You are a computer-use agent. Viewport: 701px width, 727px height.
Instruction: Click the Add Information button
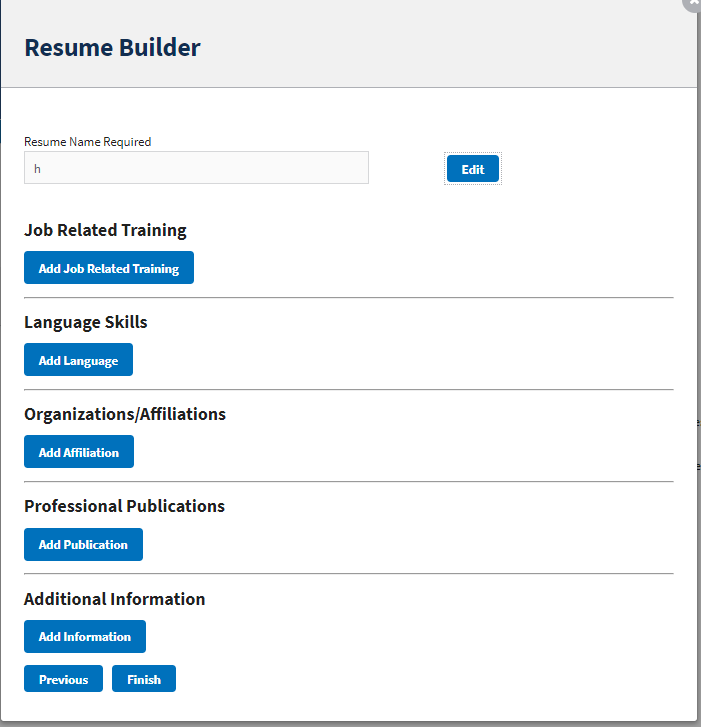85,636
